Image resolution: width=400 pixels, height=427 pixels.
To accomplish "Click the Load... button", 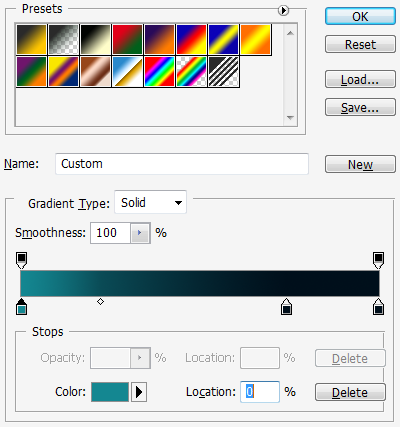I will [360, 79].
